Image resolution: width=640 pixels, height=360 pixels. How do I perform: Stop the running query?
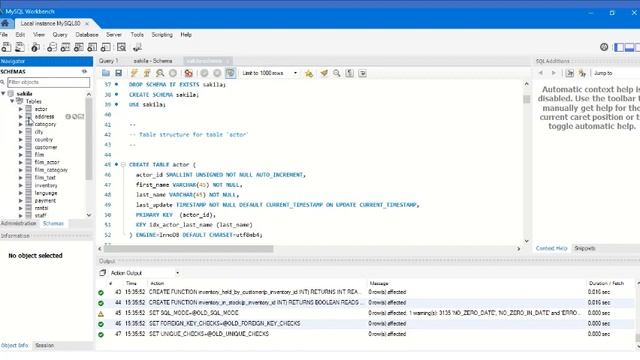coord(173,73)
